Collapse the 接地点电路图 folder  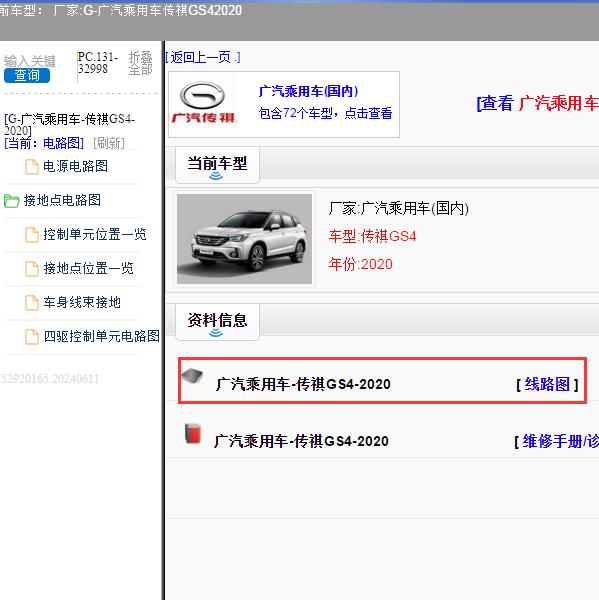pyautogui.click(x=62, y=200)
